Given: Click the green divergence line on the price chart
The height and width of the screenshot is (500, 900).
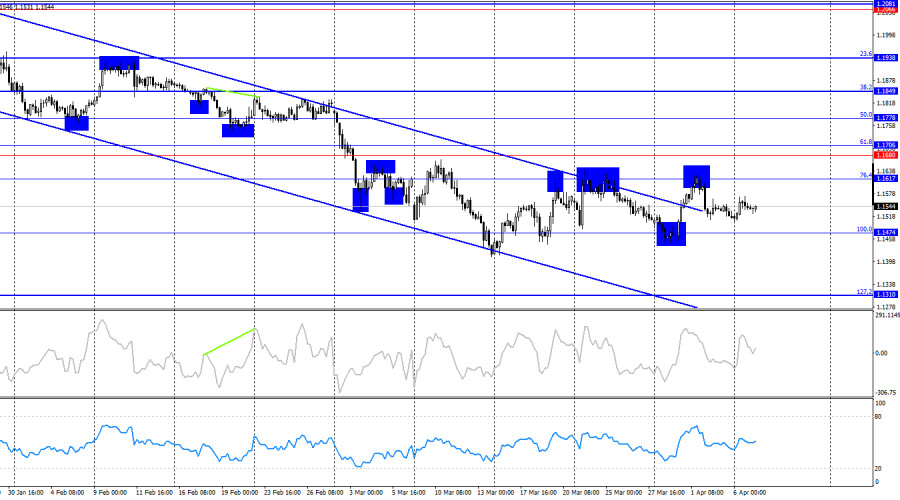Looking at the screenshot, I should click(232, 92).
